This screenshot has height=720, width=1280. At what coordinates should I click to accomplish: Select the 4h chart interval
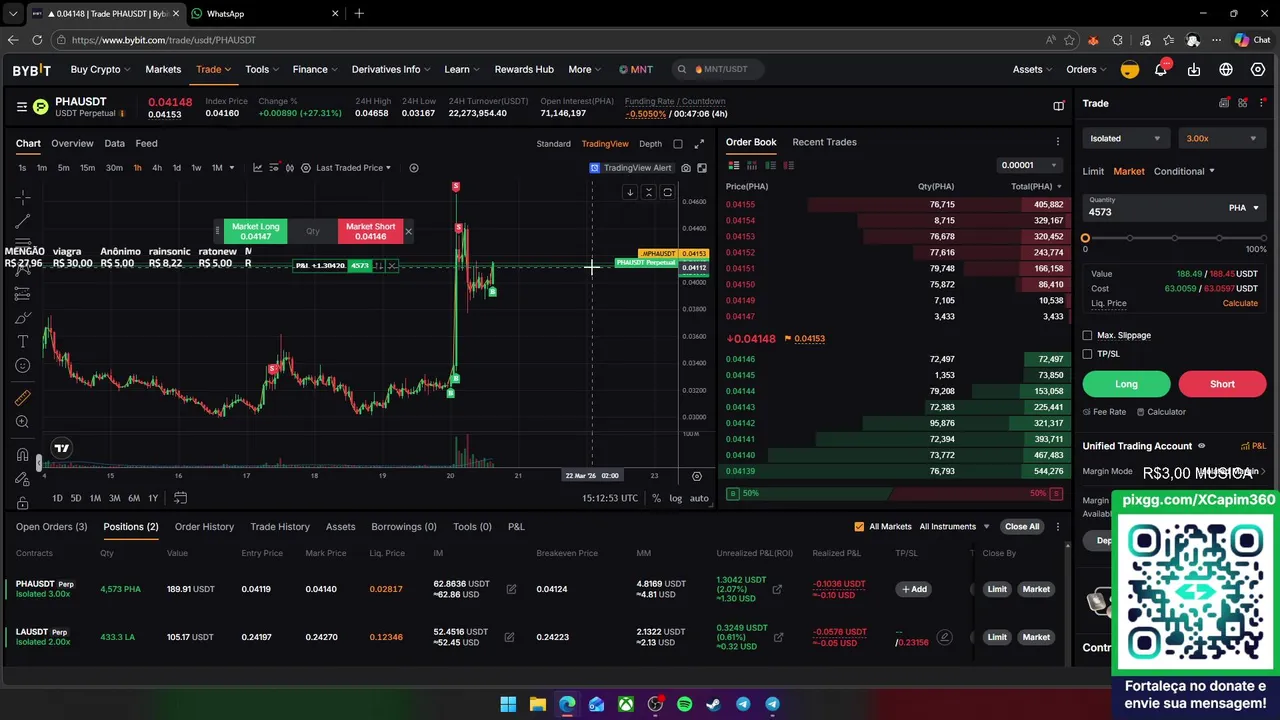click(x=157, y=168)
